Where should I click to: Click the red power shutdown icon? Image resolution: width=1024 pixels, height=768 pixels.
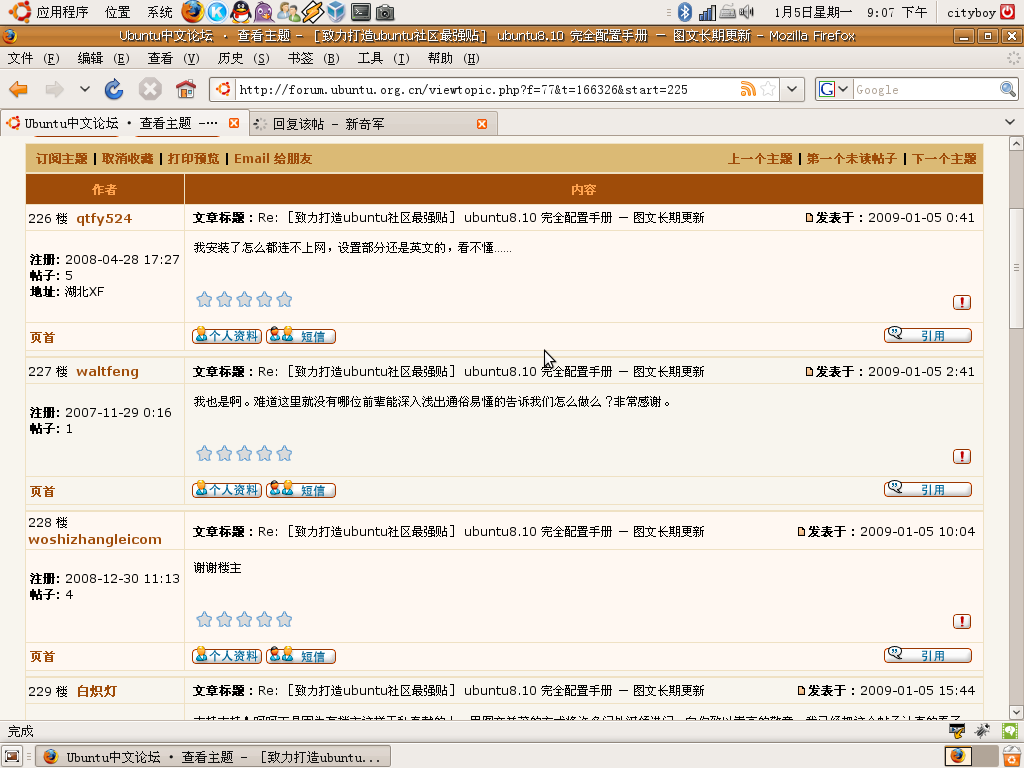point(1008,12)
